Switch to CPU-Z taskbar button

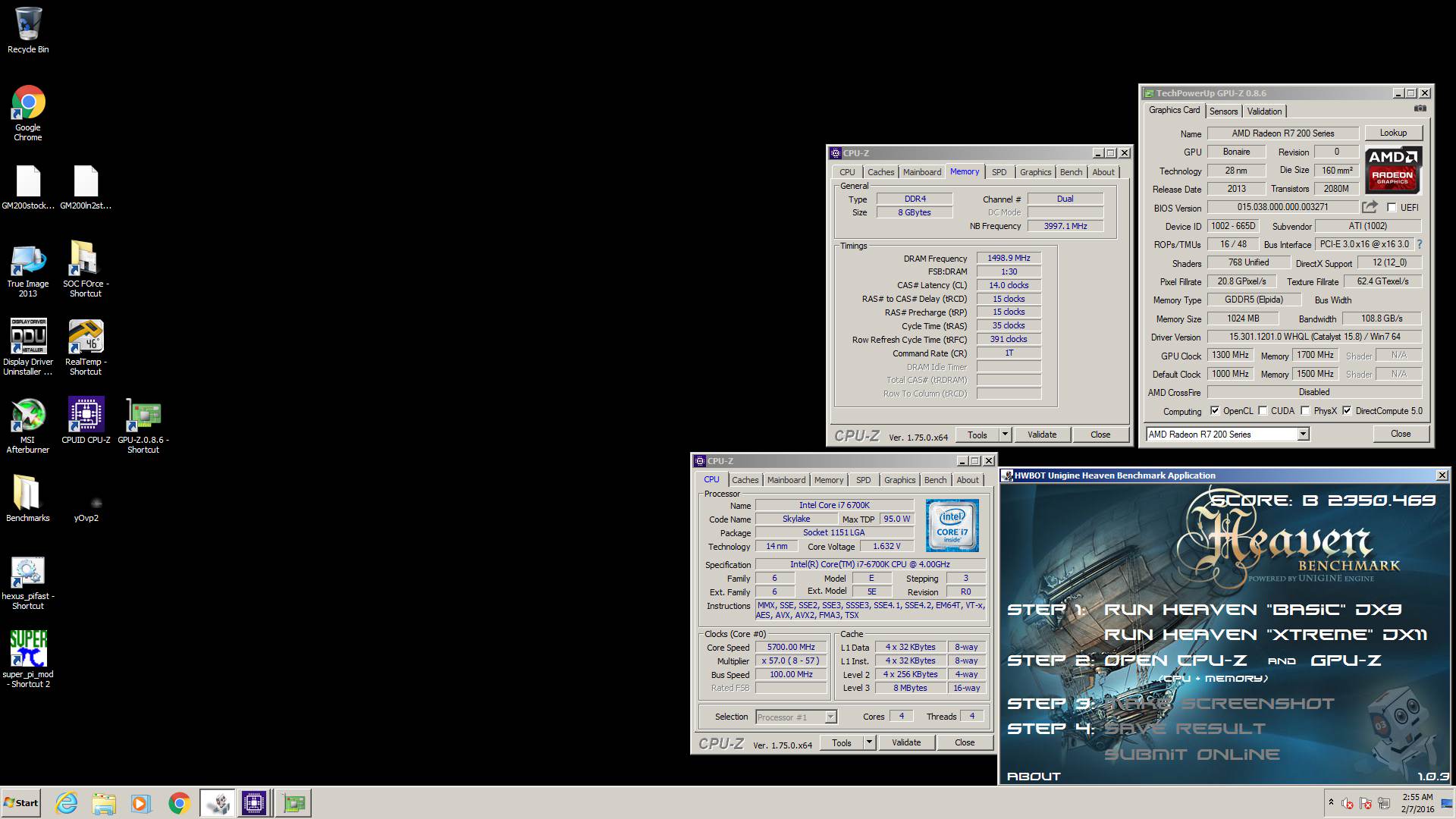[x=254, y=803]
